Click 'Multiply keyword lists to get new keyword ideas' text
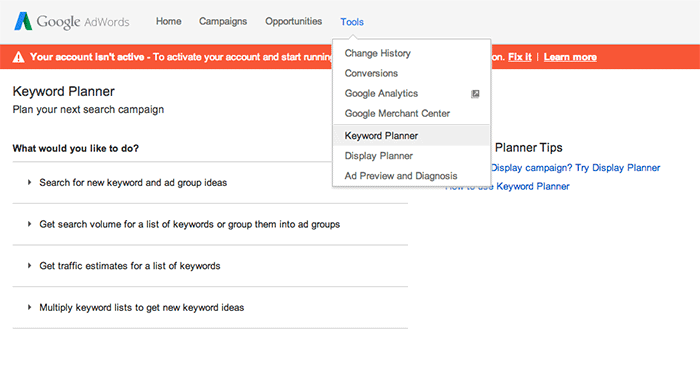 pyautogui.click(x=142, y=307)
